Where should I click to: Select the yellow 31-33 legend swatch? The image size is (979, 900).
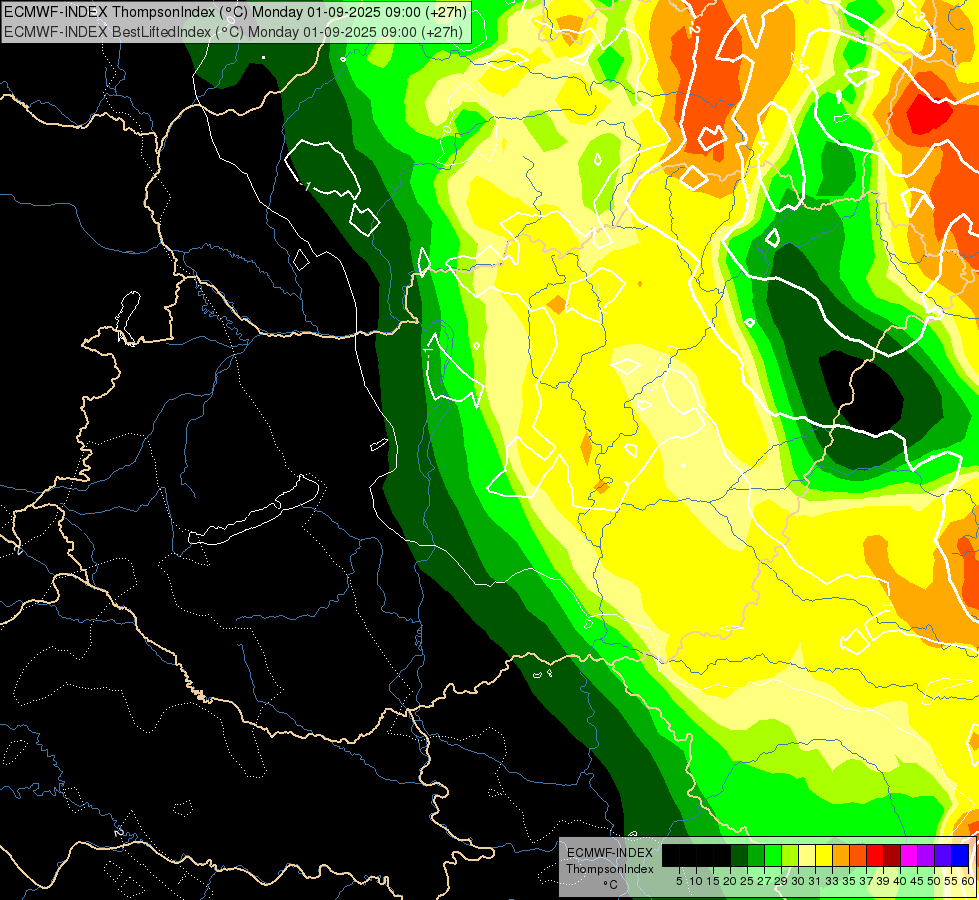click(x=824, y=855)
